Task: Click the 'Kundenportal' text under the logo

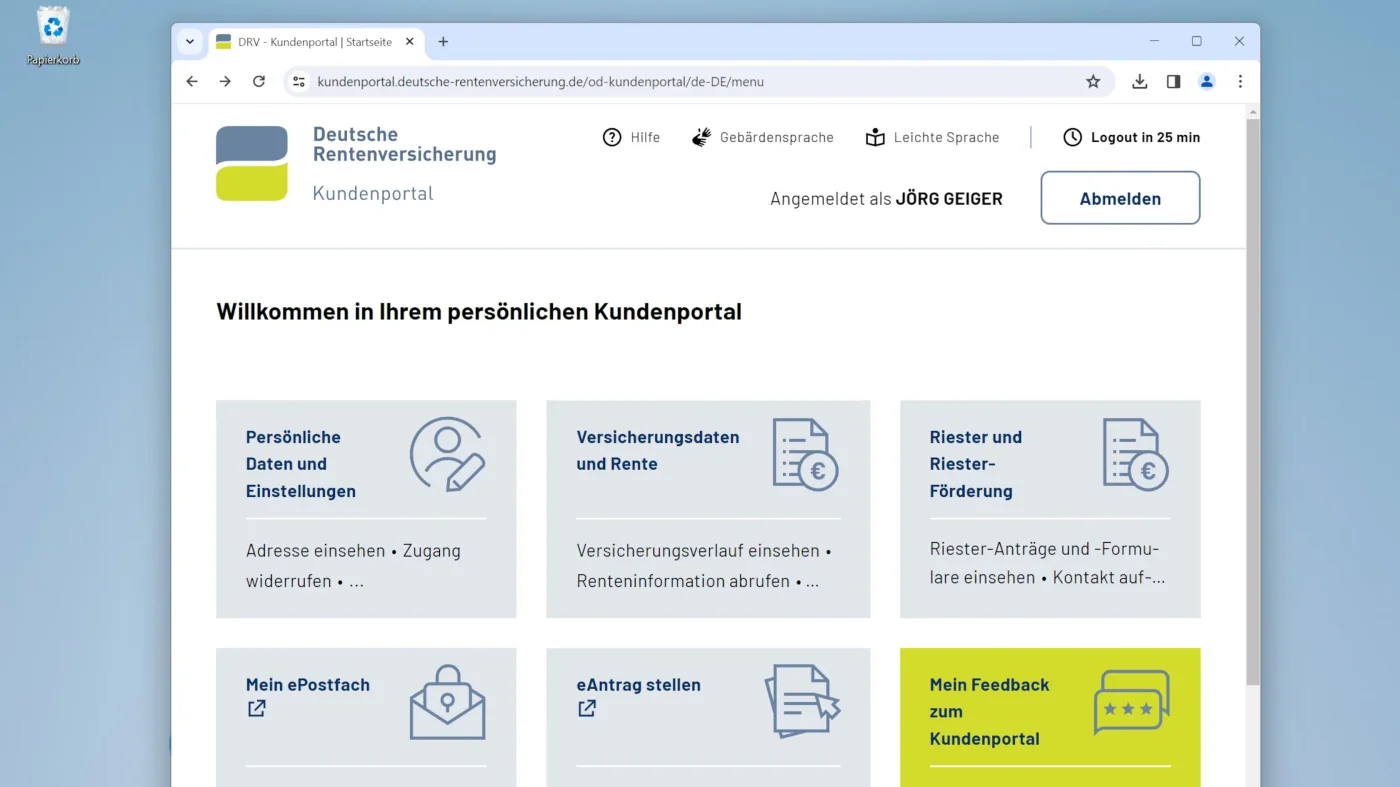Action: point(373,193)
